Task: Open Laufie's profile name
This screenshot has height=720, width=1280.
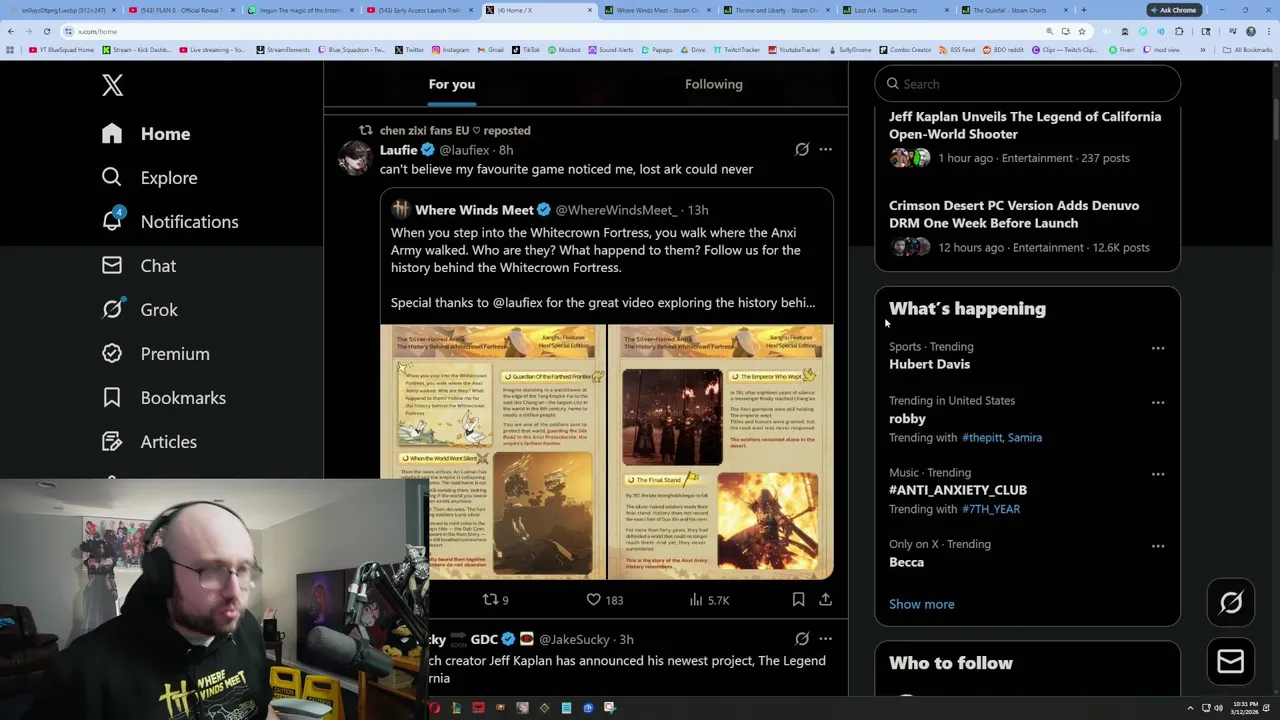Action: tap(398, 150)
